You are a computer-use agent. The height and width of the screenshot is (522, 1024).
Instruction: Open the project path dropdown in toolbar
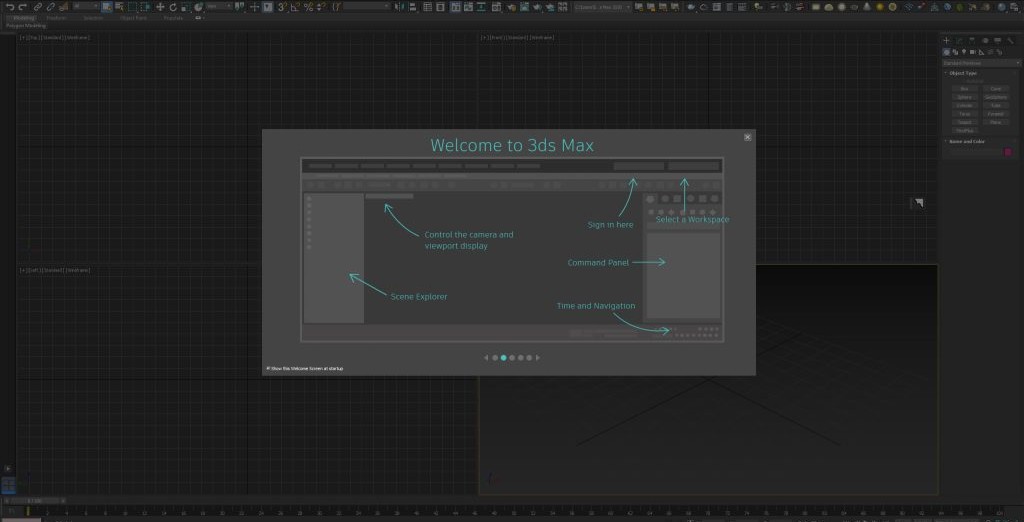point(604,7)
